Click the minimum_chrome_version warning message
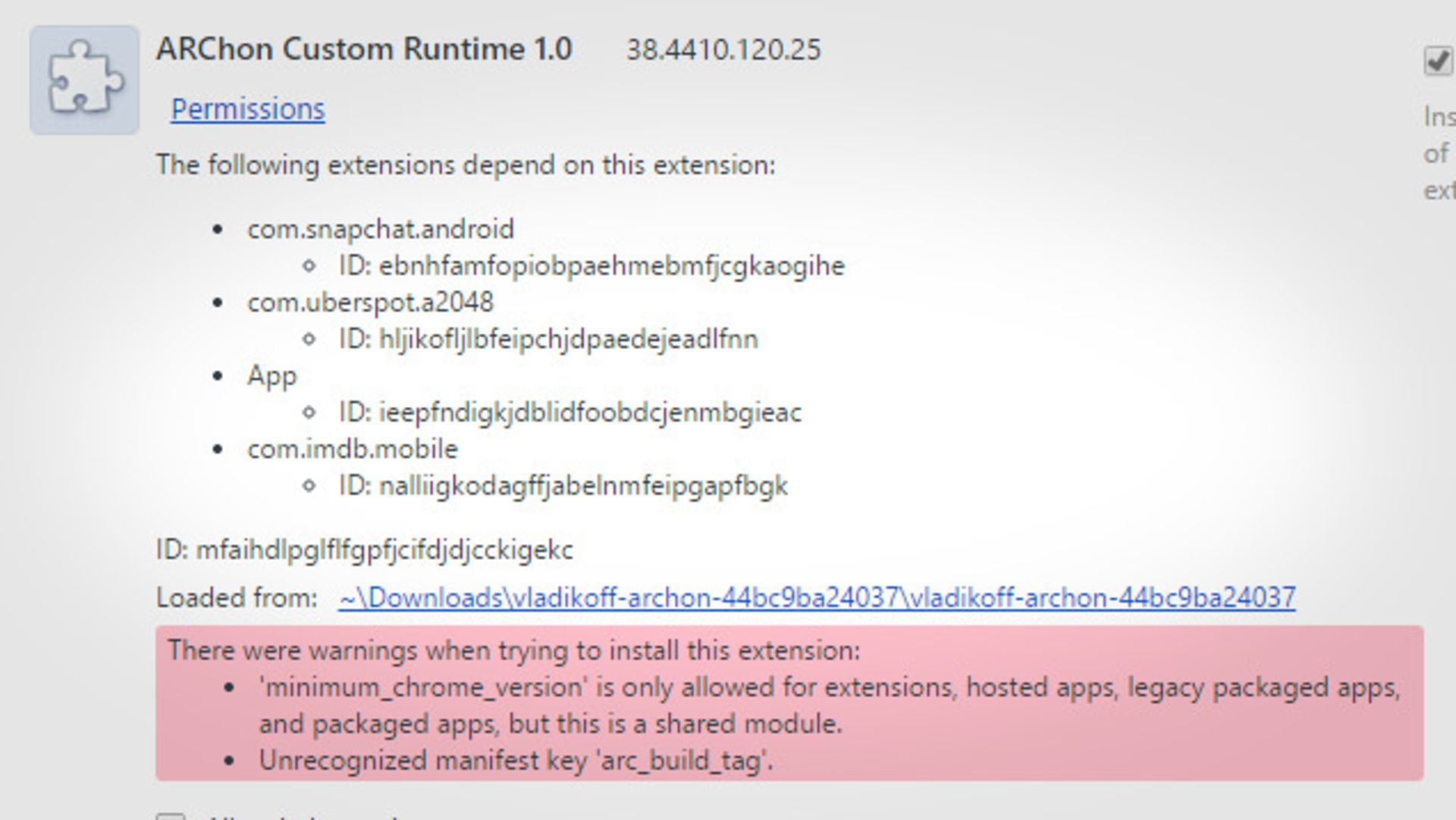 coord(830,705)
